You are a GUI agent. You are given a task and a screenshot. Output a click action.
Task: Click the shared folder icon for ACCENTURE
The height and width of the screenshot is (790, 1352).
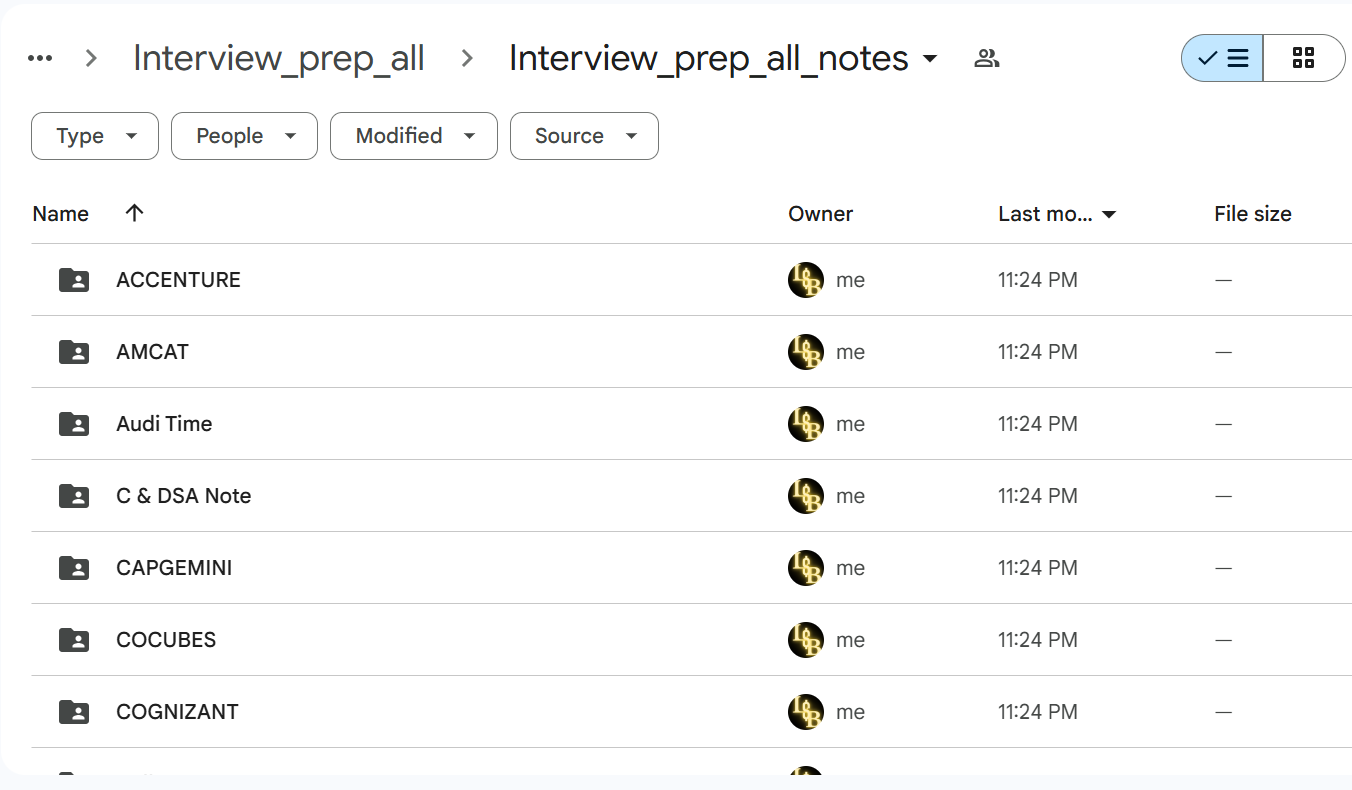(x=74, y=280)
